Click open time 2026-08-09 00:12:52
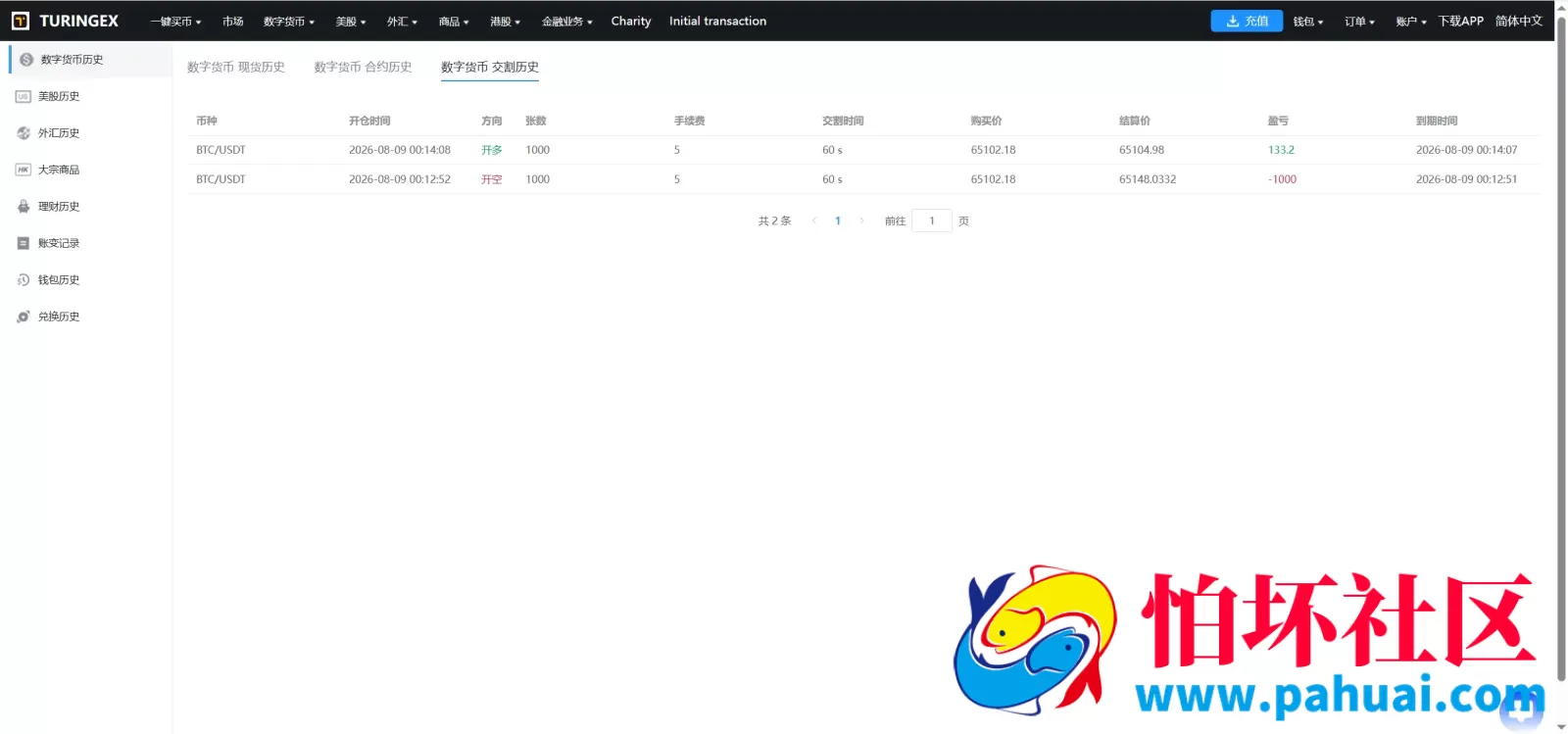The image size is (1568, 734). coord(400,179)
